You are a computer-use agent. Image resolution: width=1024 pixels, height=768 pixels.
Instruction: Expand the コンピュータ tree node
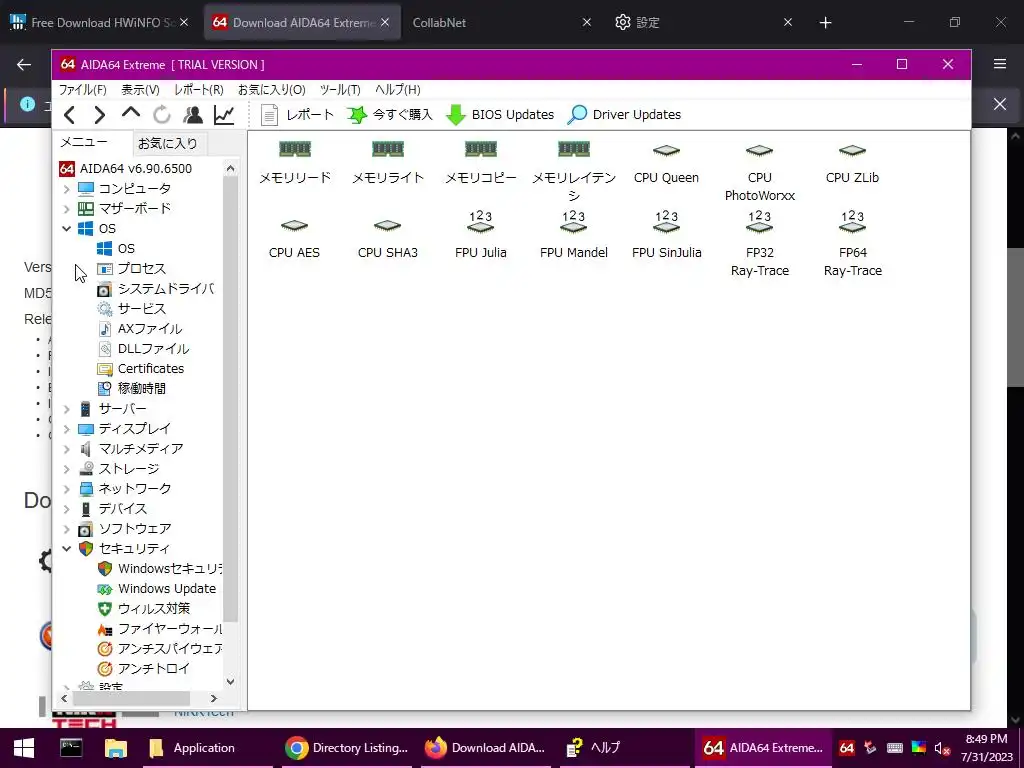pos(66,189)
